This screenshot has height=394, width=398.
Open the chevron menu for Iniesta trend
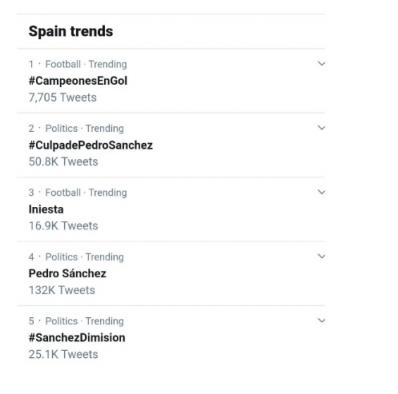click(x=321, y=192)
